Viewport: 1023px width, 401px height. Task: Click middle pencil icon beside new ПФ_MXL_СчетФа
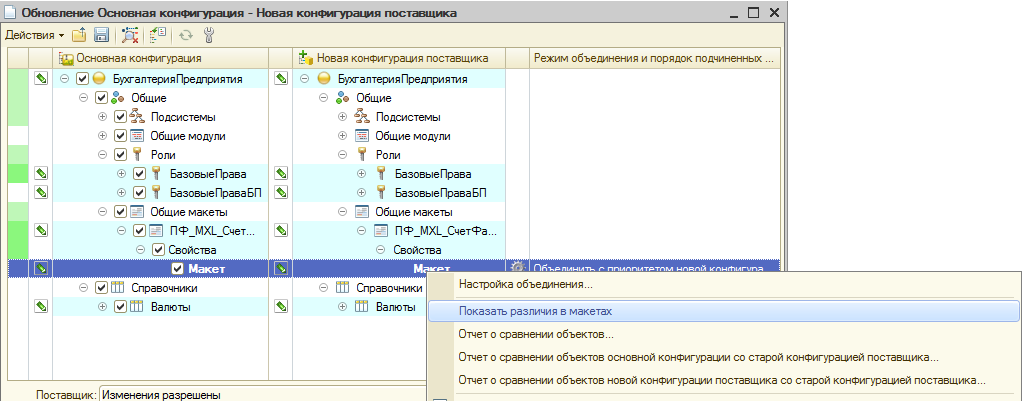[x=281, y=230]
